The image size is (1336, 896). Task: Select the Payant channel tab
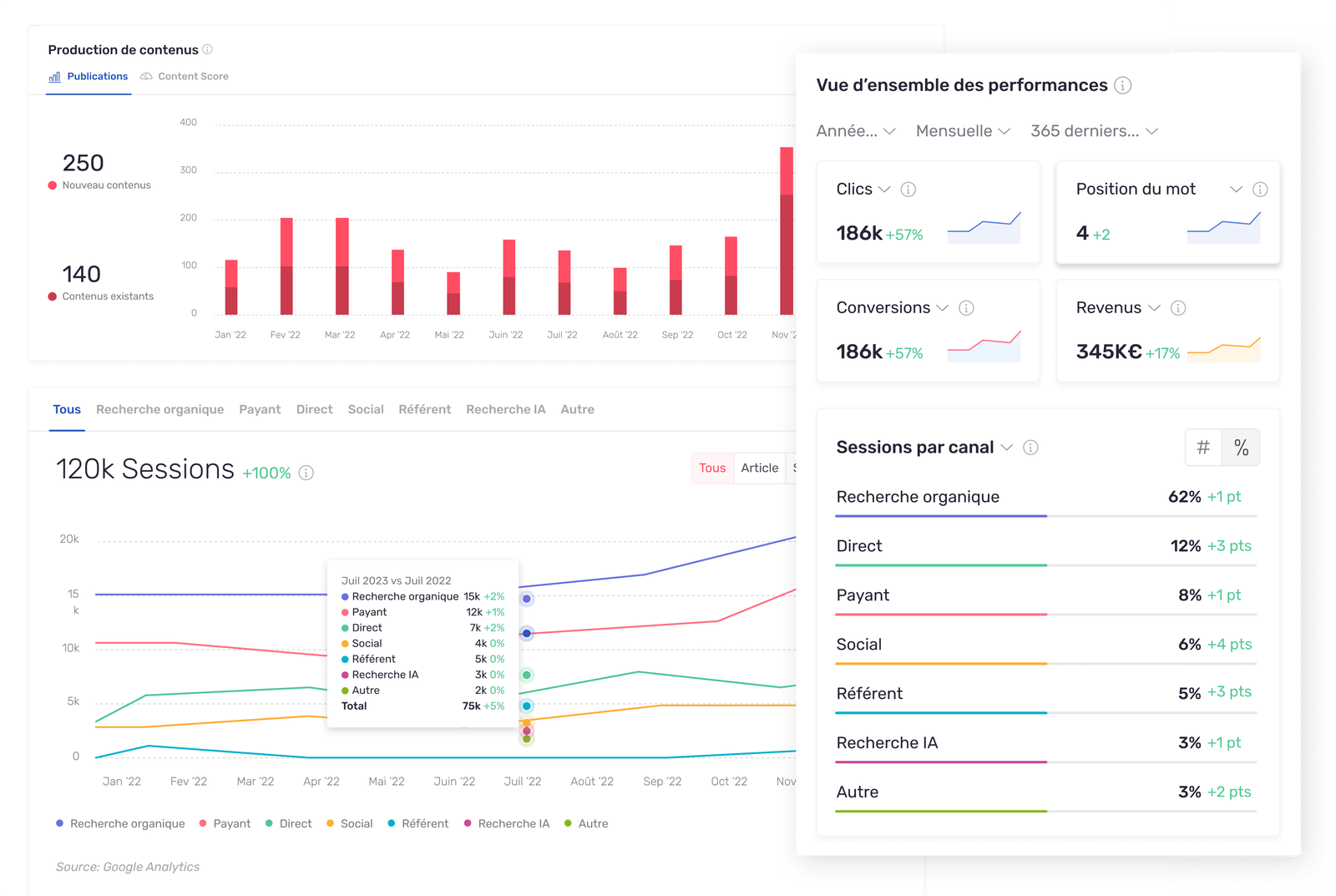260,409
